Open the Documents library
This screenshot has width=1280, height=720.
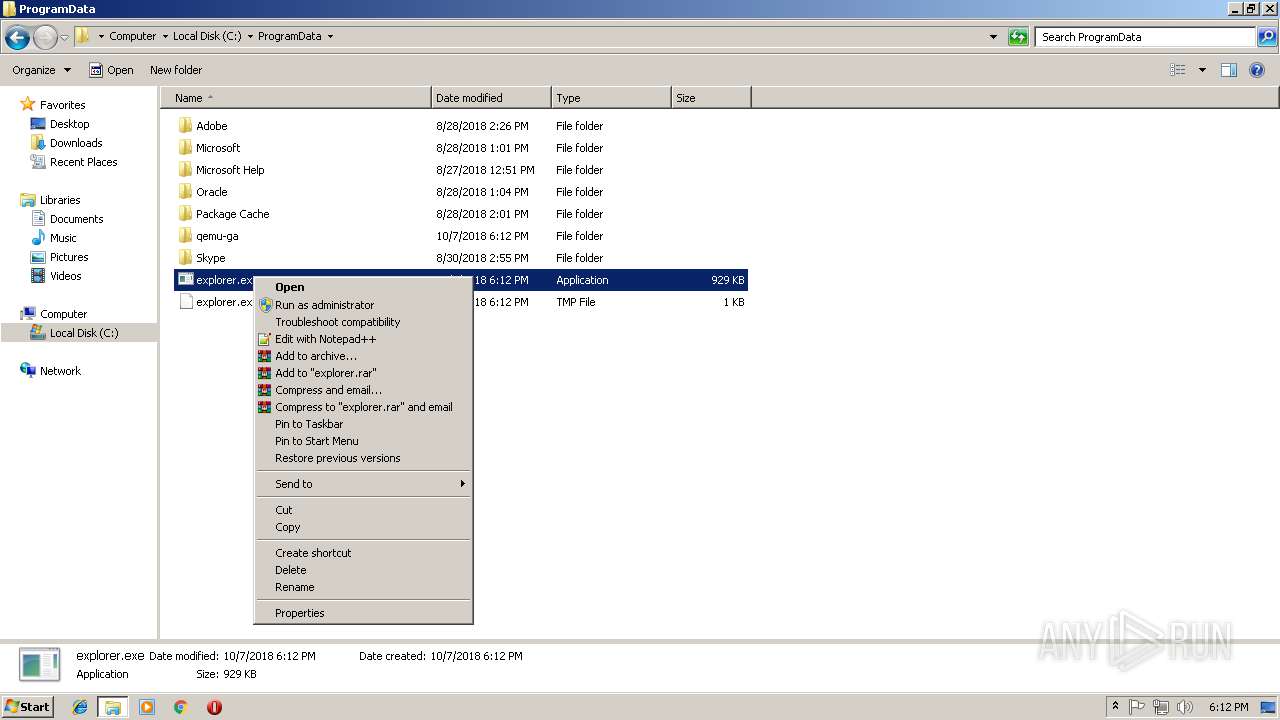tap(67, 219)
